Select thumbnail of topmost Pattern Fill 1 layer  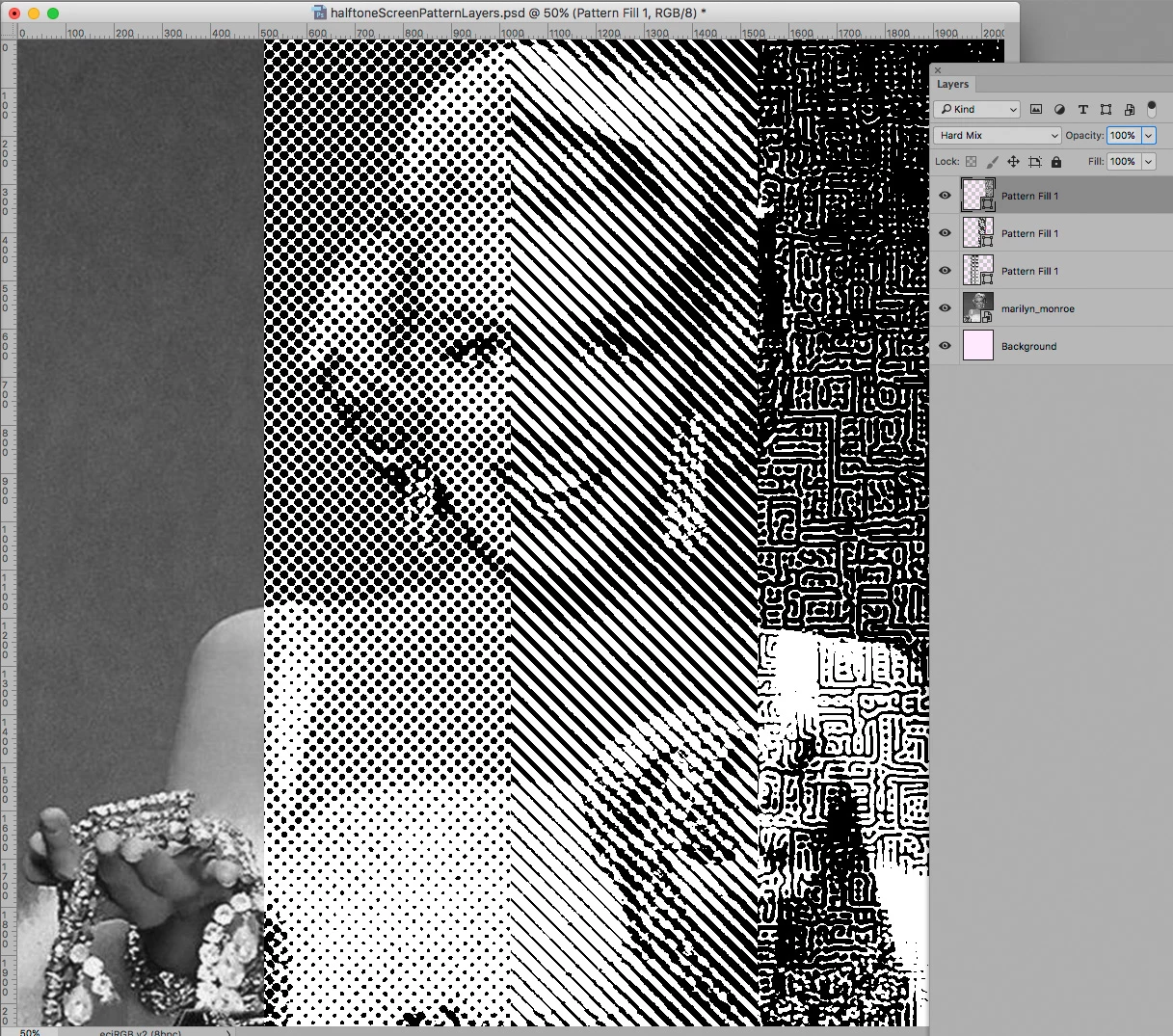[978, 196]
